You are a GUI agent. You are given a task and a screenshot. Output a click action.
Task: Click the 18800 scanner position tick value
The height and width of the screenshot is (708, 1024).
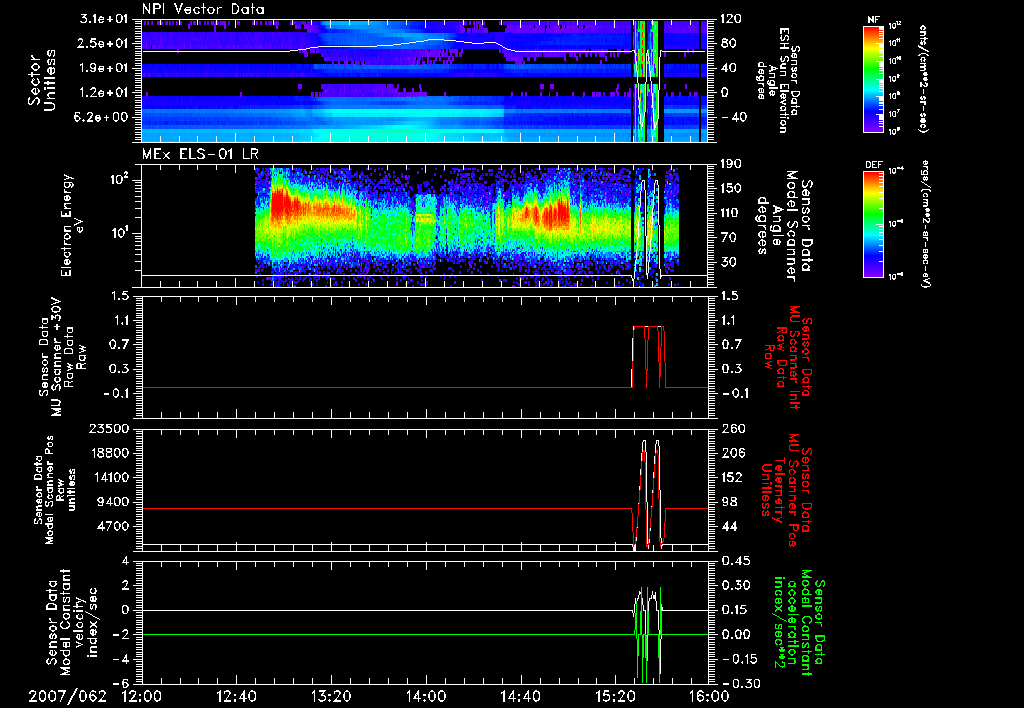(x=108, y=453)
